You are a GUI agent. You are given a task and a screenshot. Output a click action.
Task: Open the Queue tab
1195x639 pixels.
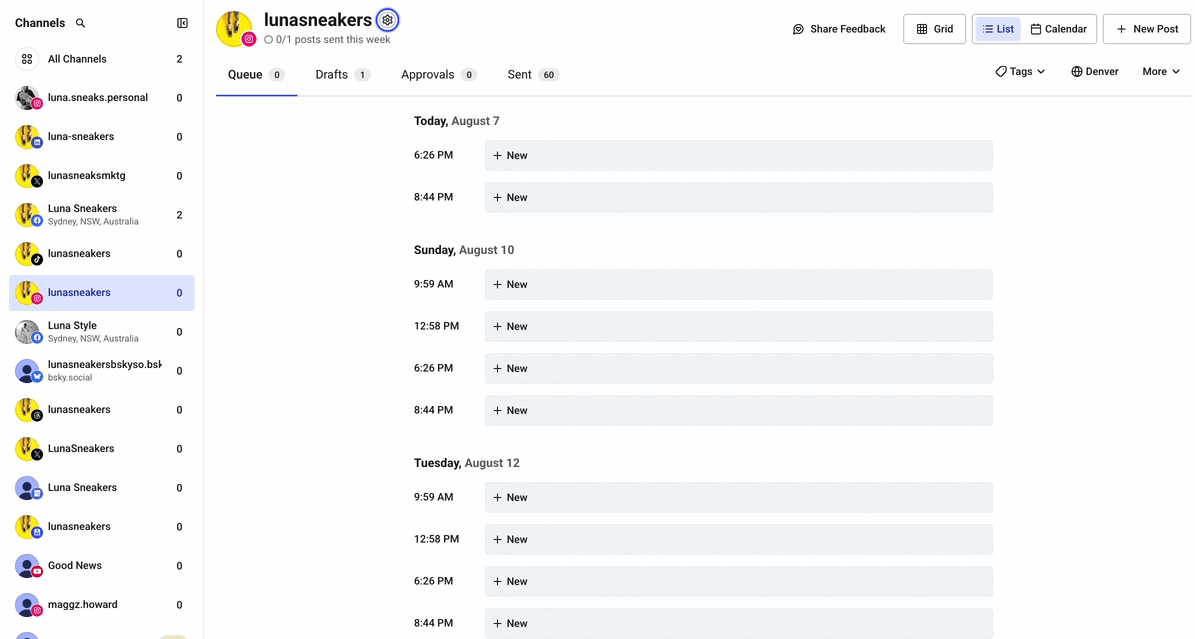pyautogui.click(x=256, y=75)
